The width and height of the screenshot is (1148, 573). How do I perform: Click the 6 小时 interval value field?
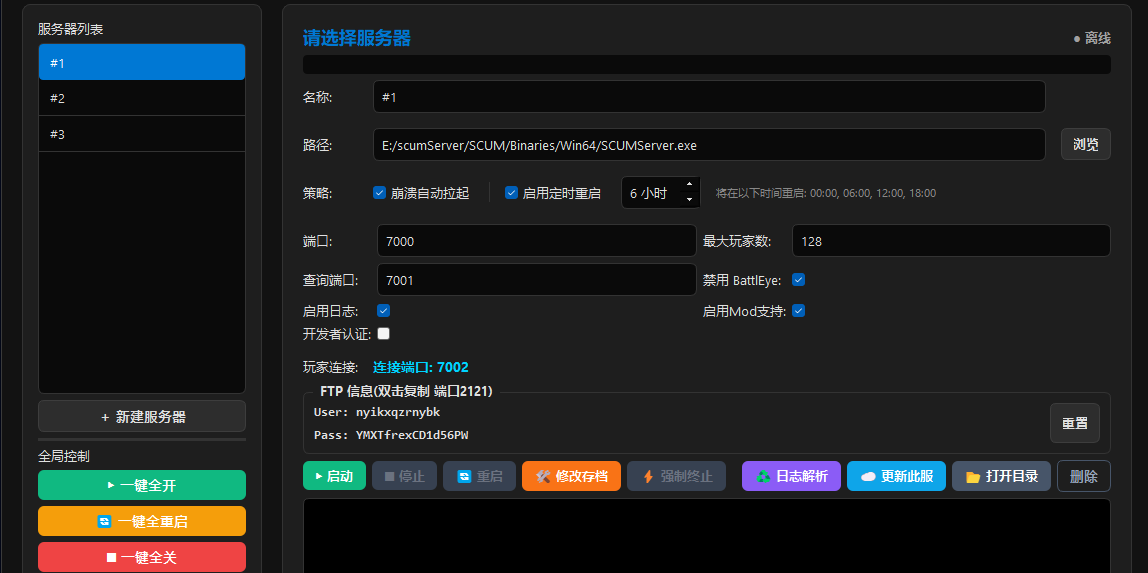pyautogui.click(x=651, y=193)
